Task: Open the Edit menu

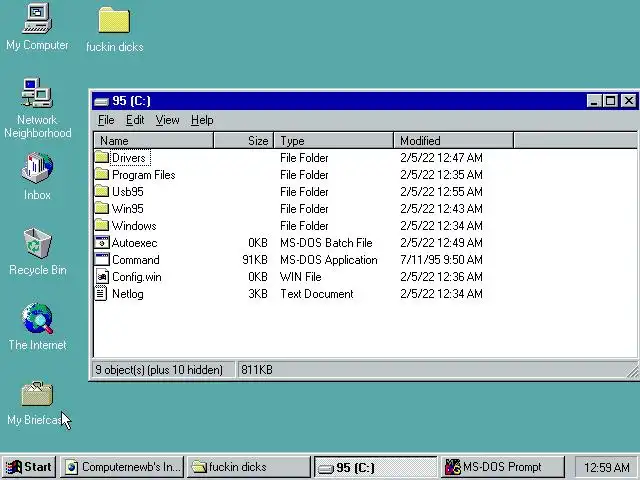Action: (135, 120)
